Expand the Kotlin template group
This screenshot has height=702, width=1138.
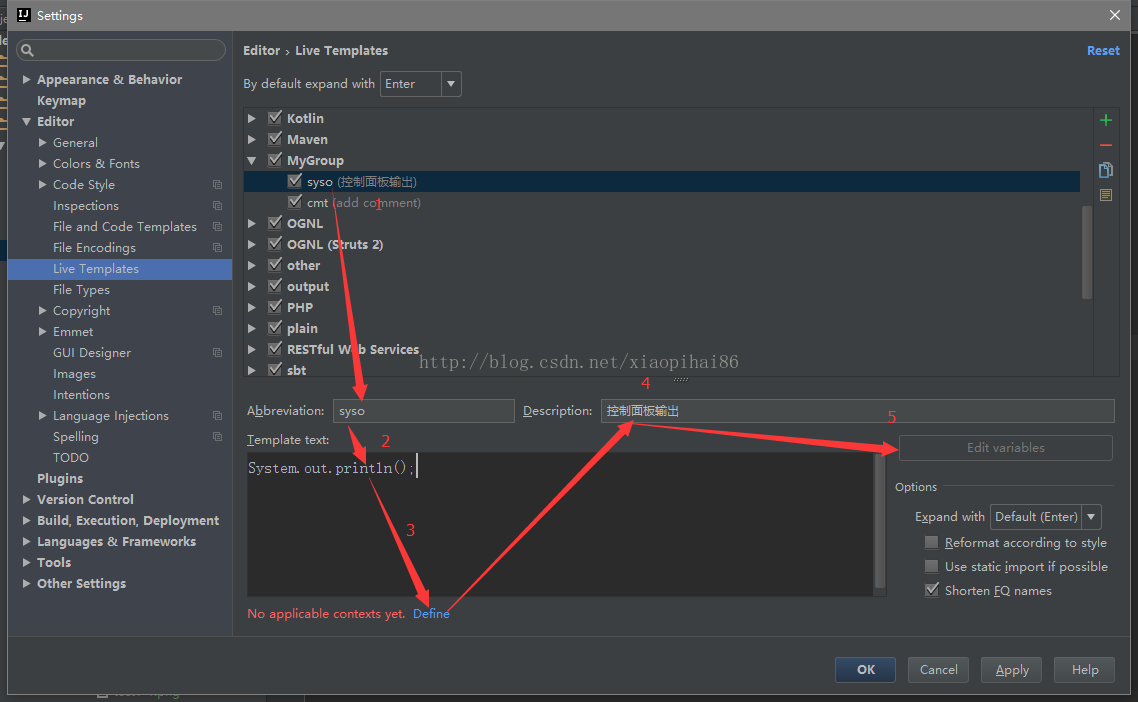(252, 118)
